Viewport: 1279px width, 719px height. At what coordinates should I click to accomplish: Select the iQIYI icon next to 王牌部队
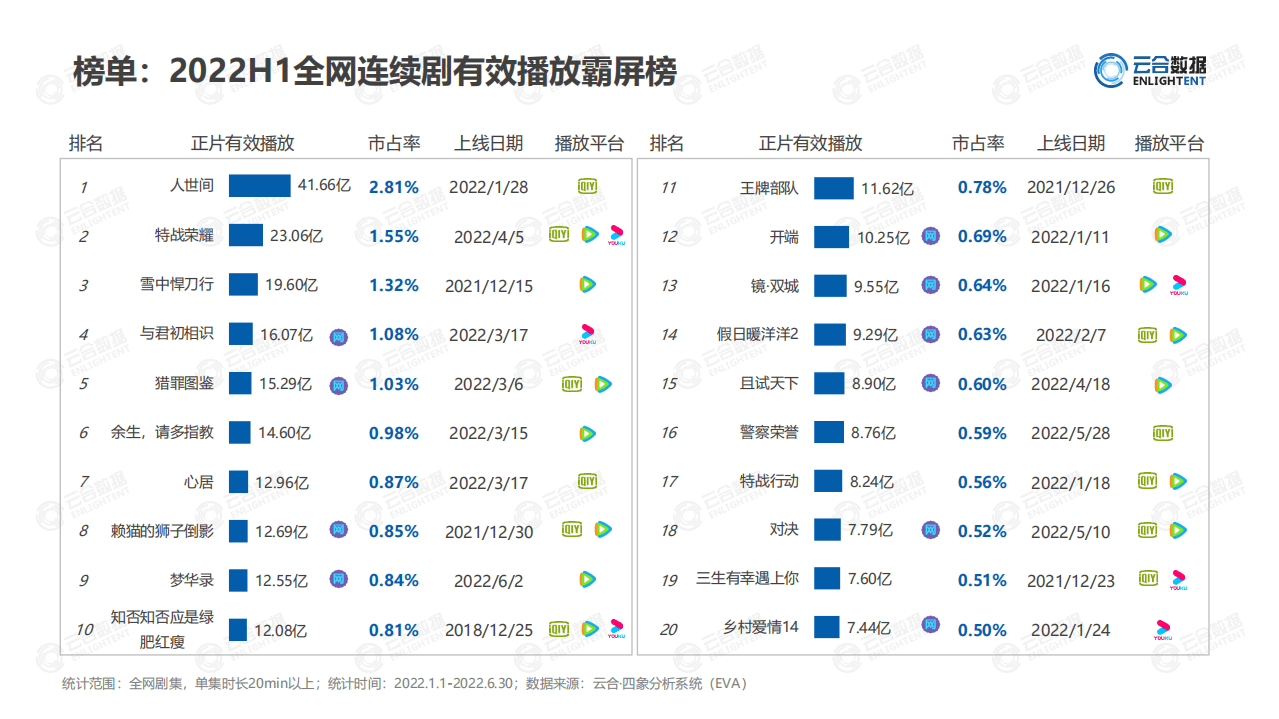1162,186
